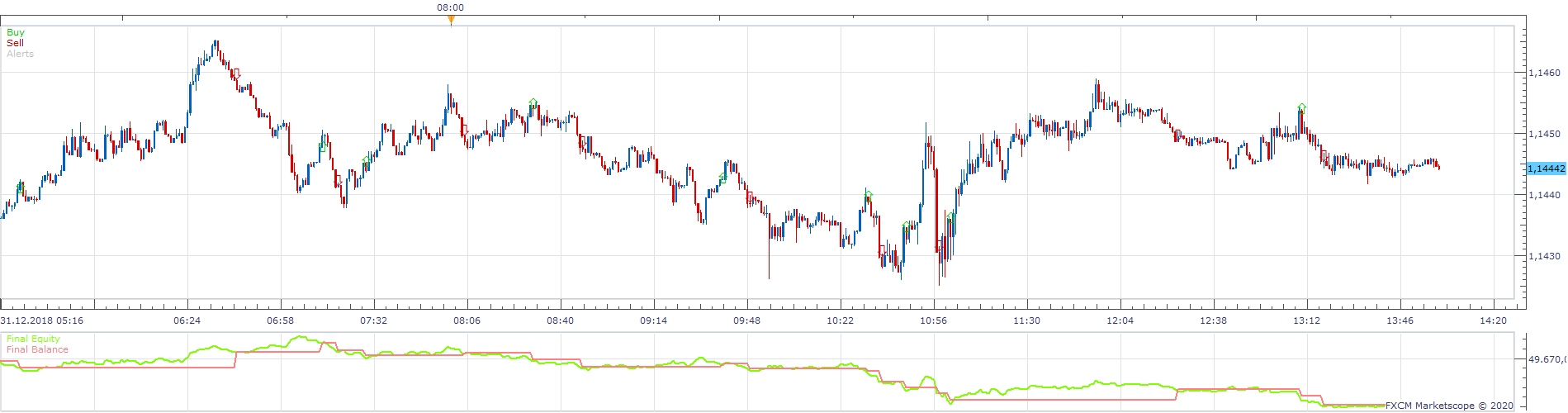Select the green buy marker near 13:10

[x=1302, y=107]
